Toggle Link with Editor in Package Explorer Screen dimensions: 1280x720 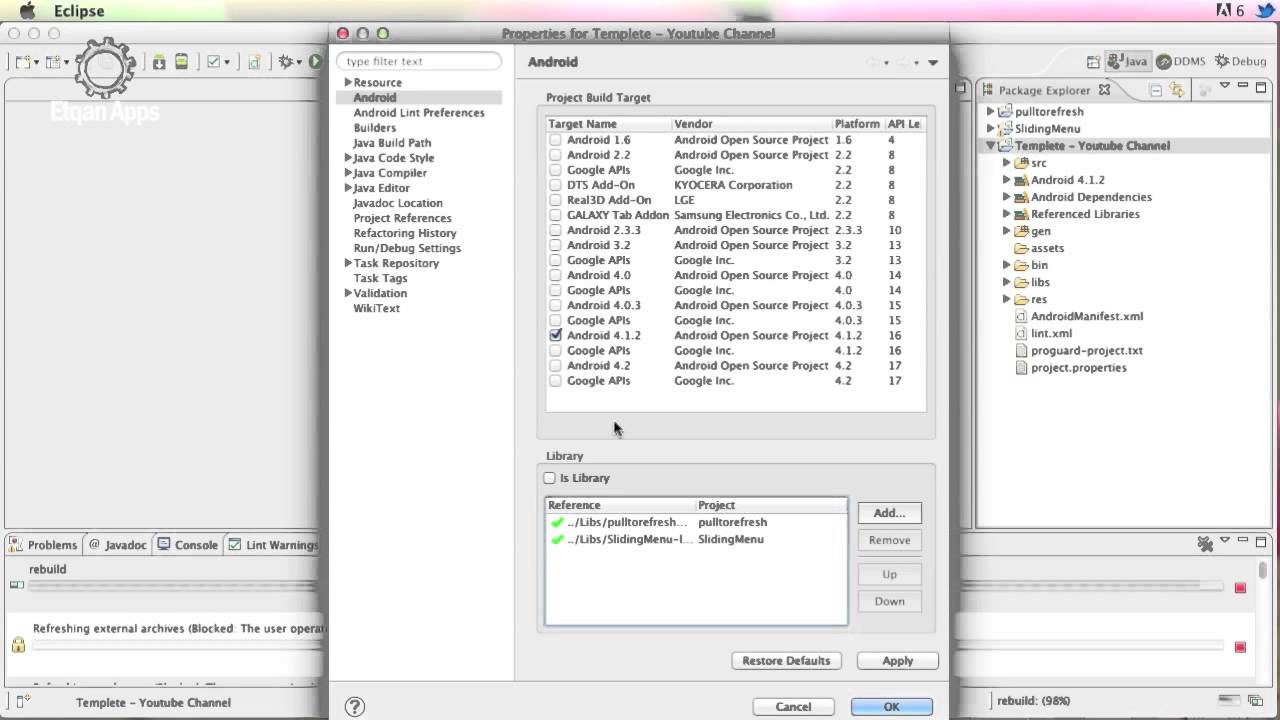point(1177,90)
